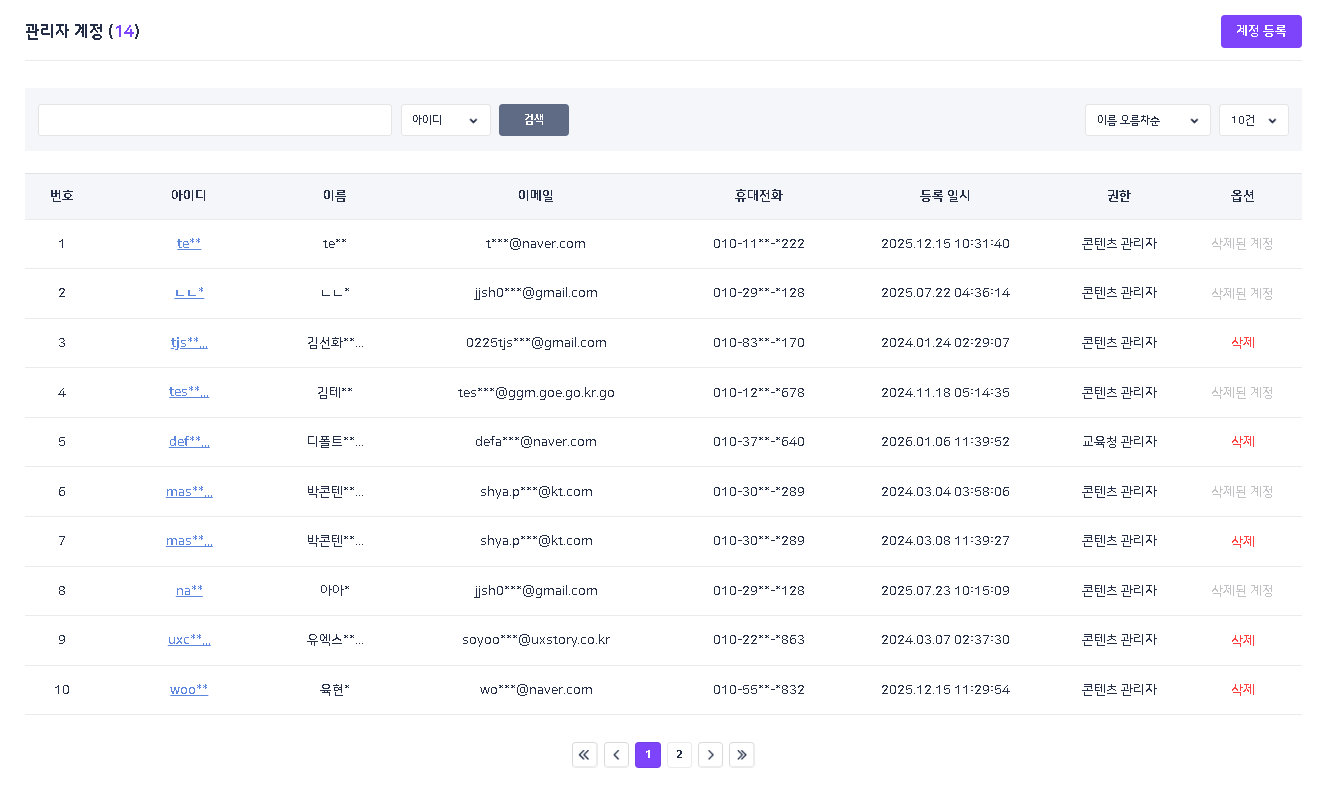Jump to last page using double-right arrow
This screenshot has height=790, width=1330.
tap(741, 755)
